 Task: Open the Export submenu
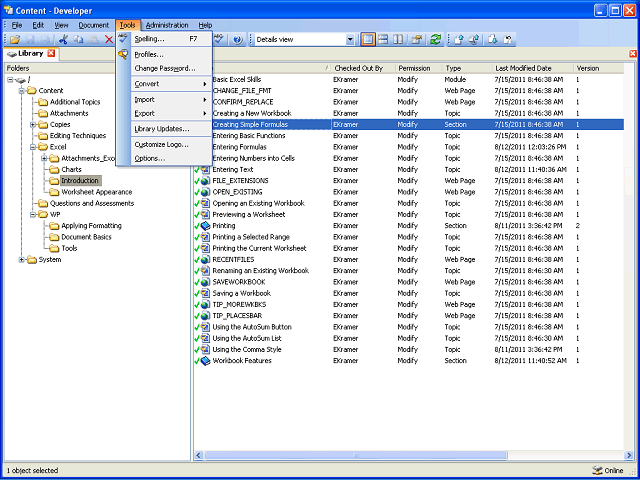pos(171,113)
